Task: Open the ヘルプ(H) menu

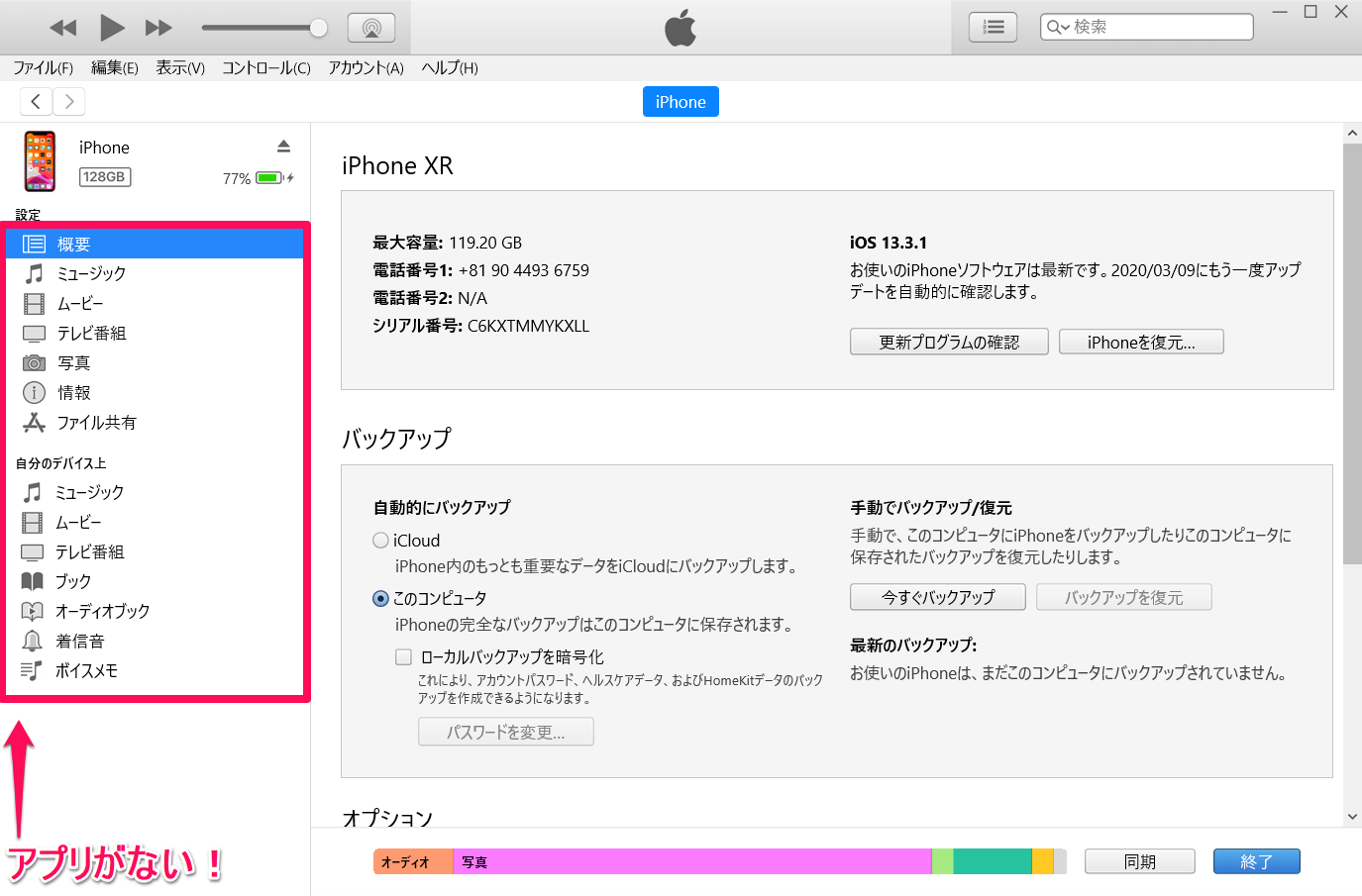Action: coord(450,68)
